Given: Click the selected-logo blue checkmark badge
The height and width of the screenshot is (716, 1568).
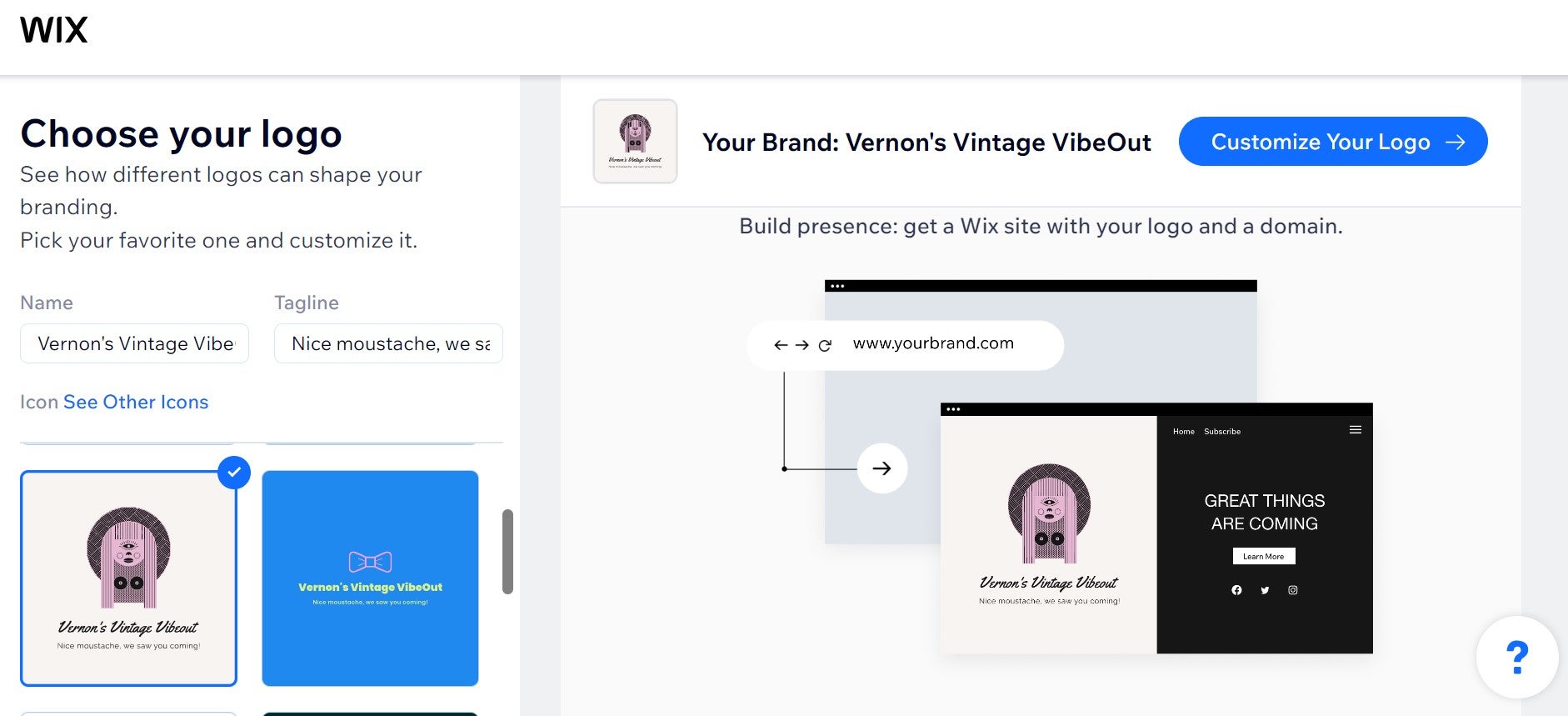Looking at the screenshot, I should 234,473.
